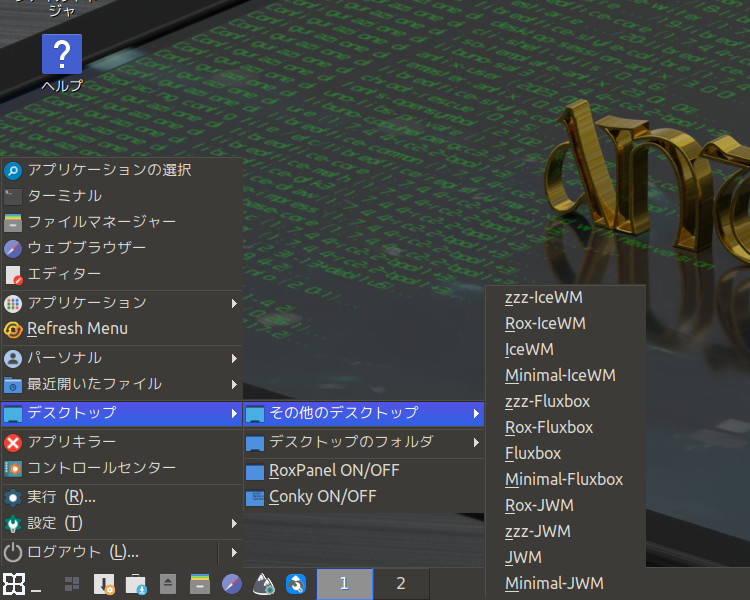Click the colorful Applications grid icon
The height and width of the screenshot is (600, 750).
13,303
